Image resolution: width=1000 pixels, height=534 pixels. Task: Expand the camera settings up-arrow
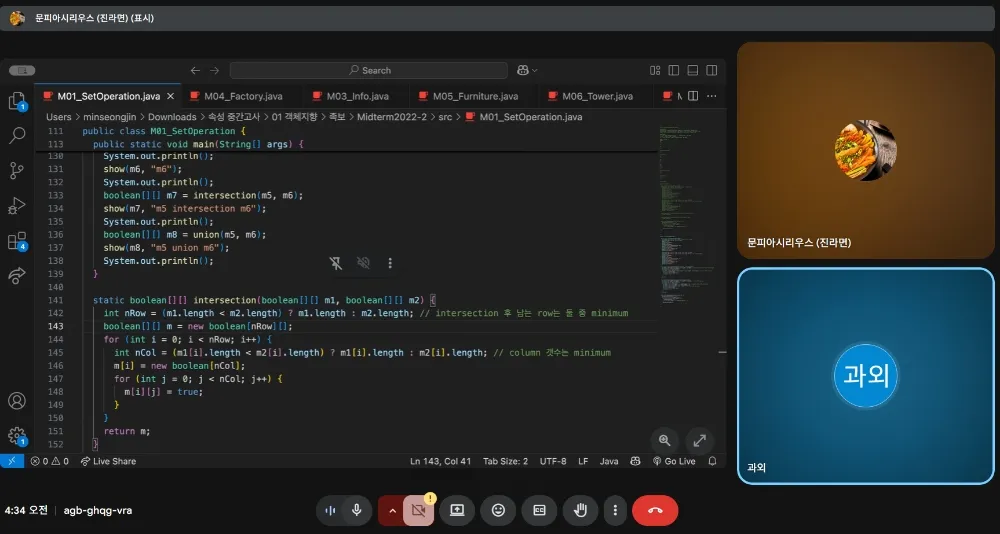392,510
